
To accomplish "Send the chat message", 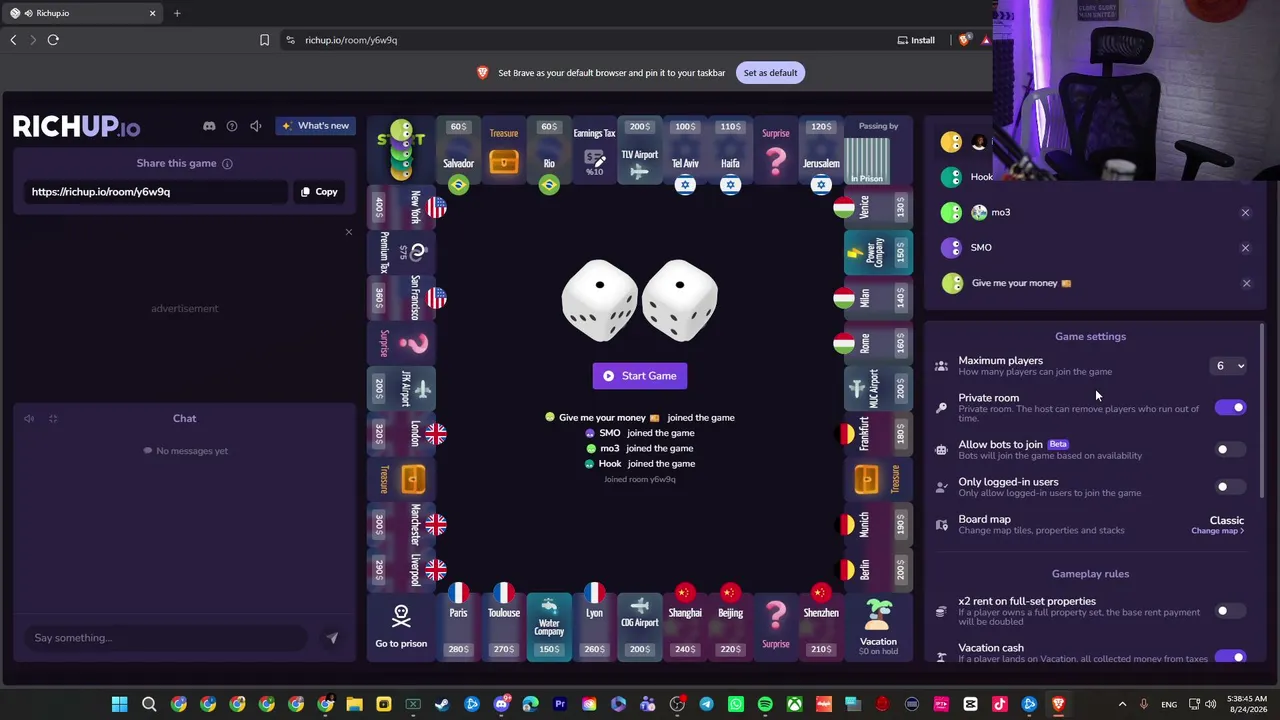I will click(332, 638).
